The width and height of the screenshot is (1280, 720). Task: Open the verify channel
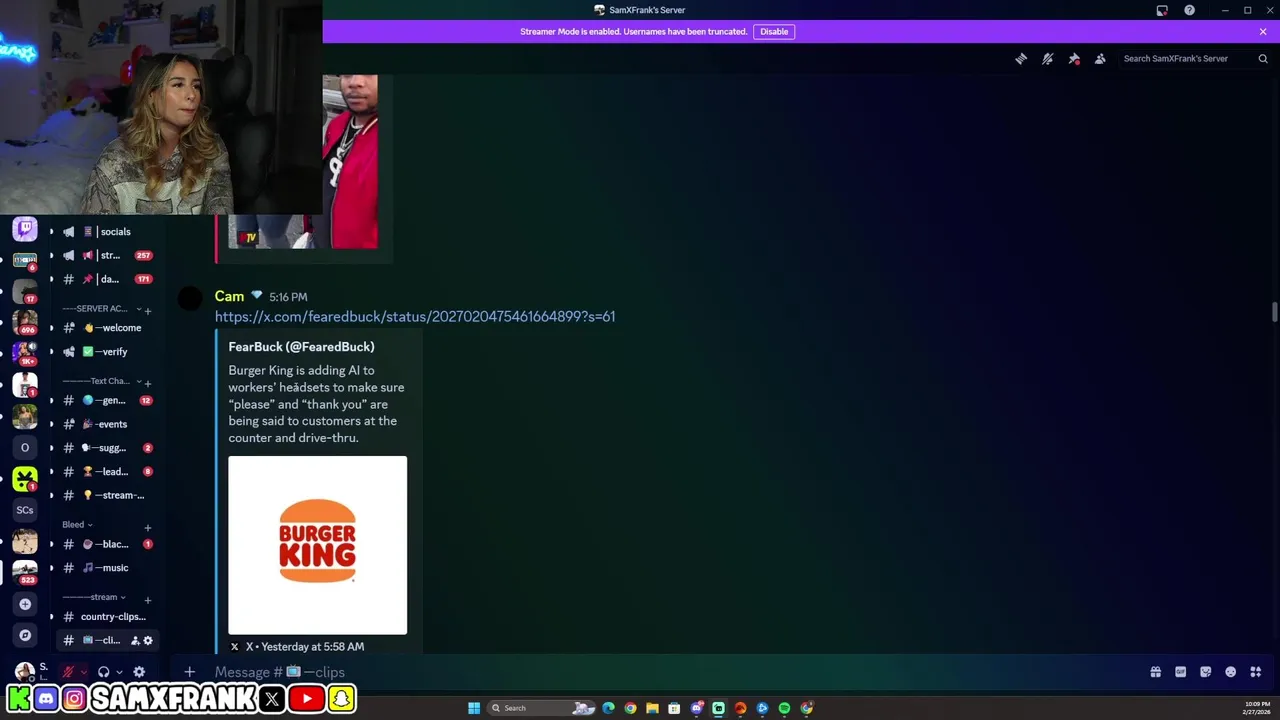(106, 352)
